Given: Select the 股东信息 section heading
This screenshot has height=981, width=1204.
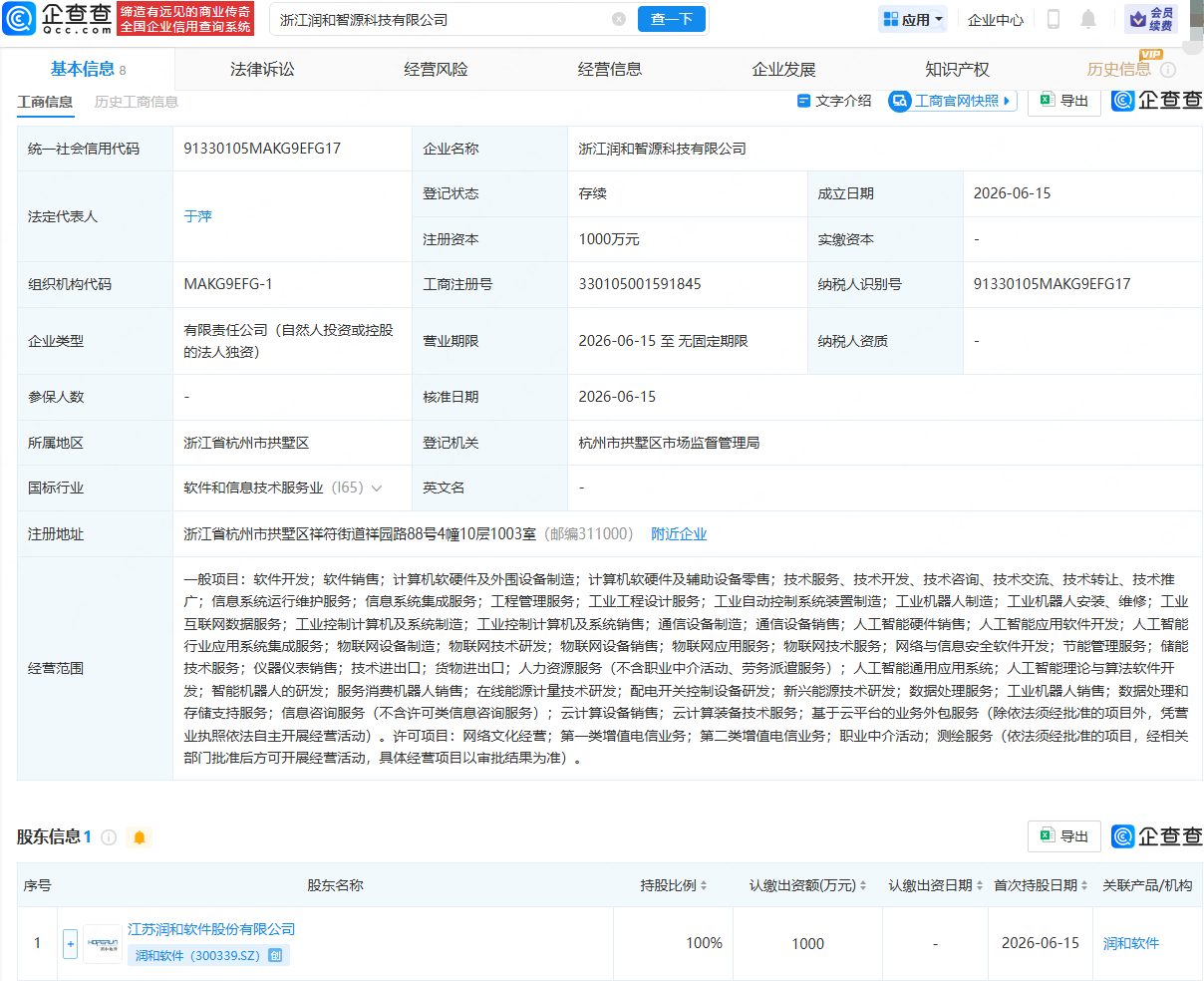Looking at the screenshot, I should [x=49, y=837].
